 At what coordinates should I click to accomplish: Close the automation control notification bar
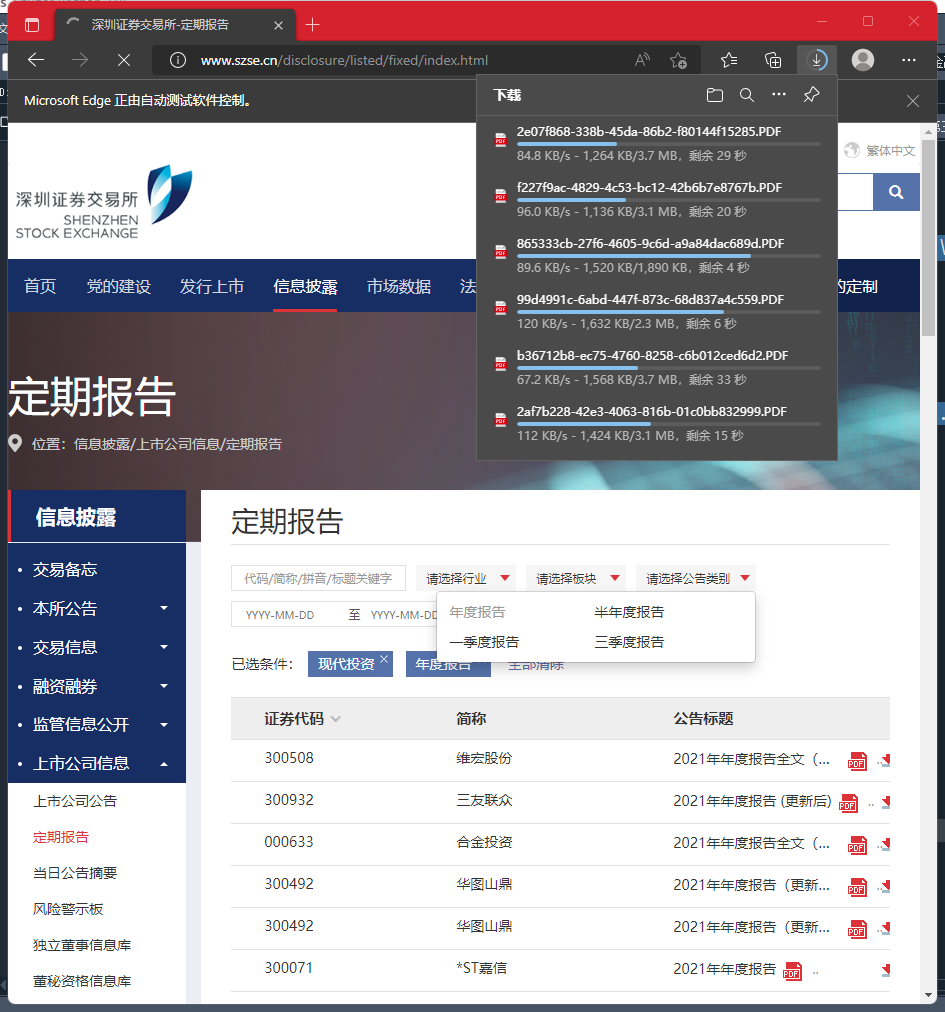[913, 101]
